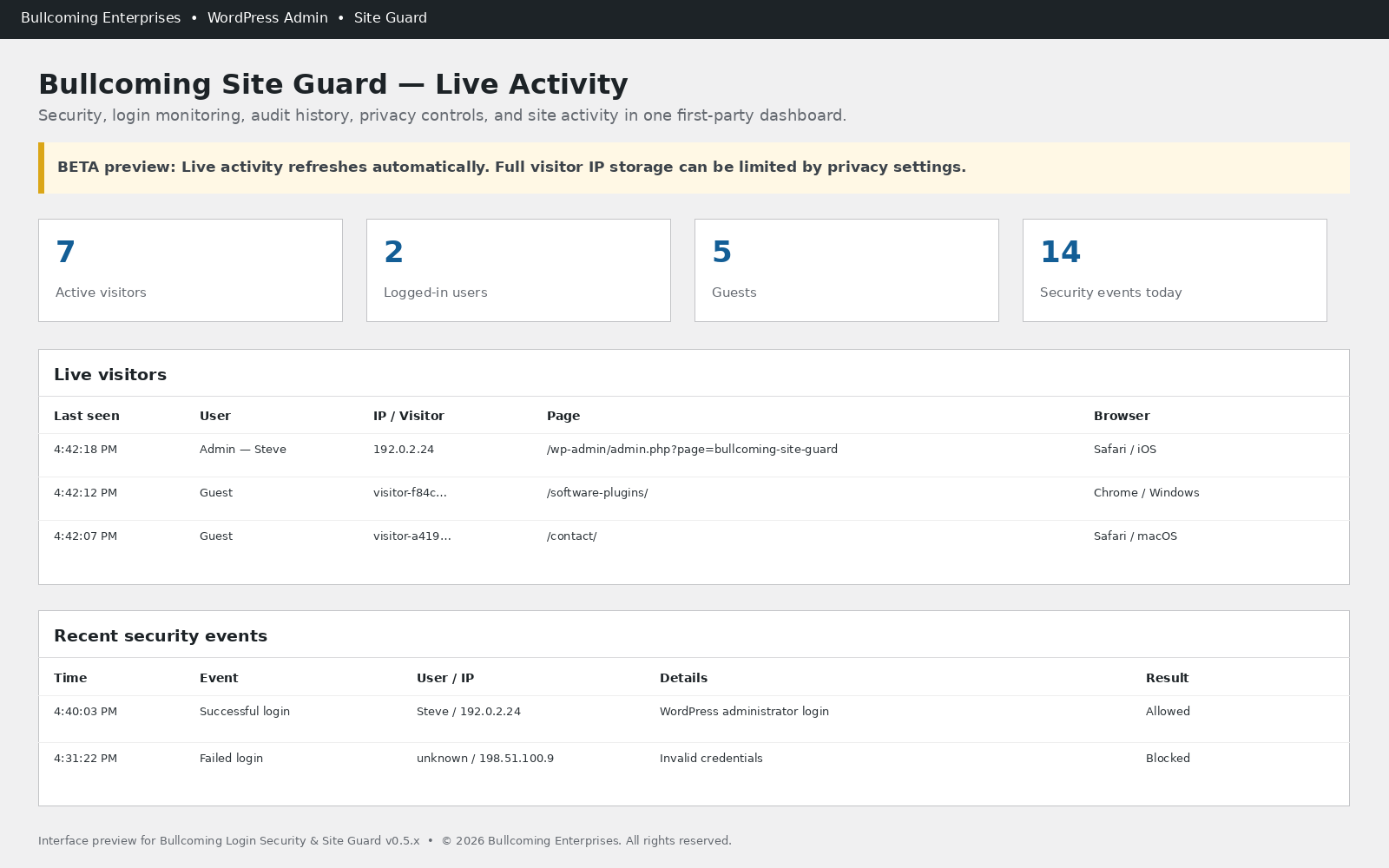Select the 4:31:22 PM event time
This screenshot has height=868, width=1389.
tap(85, 759)
